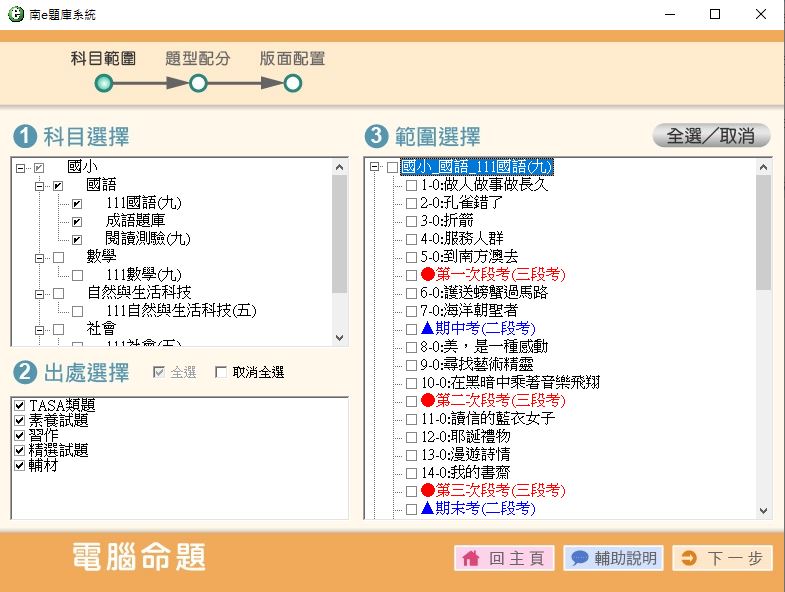Click the arrow icon on 下一步
Image resolution: width=785 pixels, height=592 pixels.
[688, 559]
